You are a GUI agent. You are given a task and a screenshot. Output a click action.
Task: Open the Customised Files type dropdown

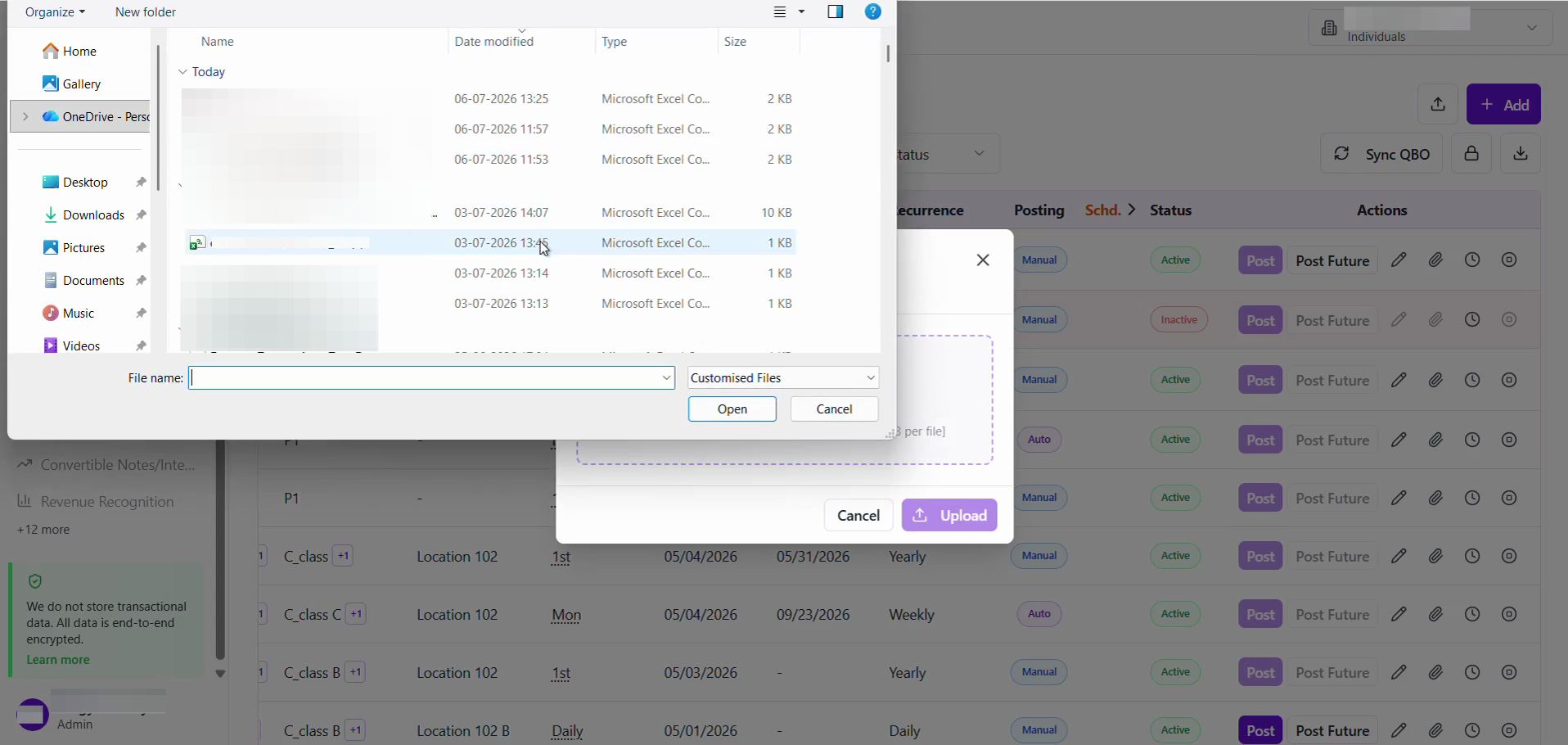783,378
